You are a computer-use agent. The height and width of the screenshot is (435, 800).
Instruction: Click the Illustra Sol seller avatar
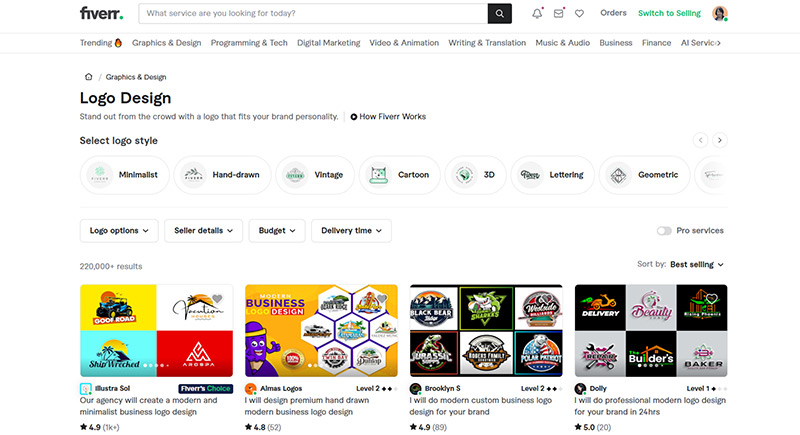tap(86, 389)
